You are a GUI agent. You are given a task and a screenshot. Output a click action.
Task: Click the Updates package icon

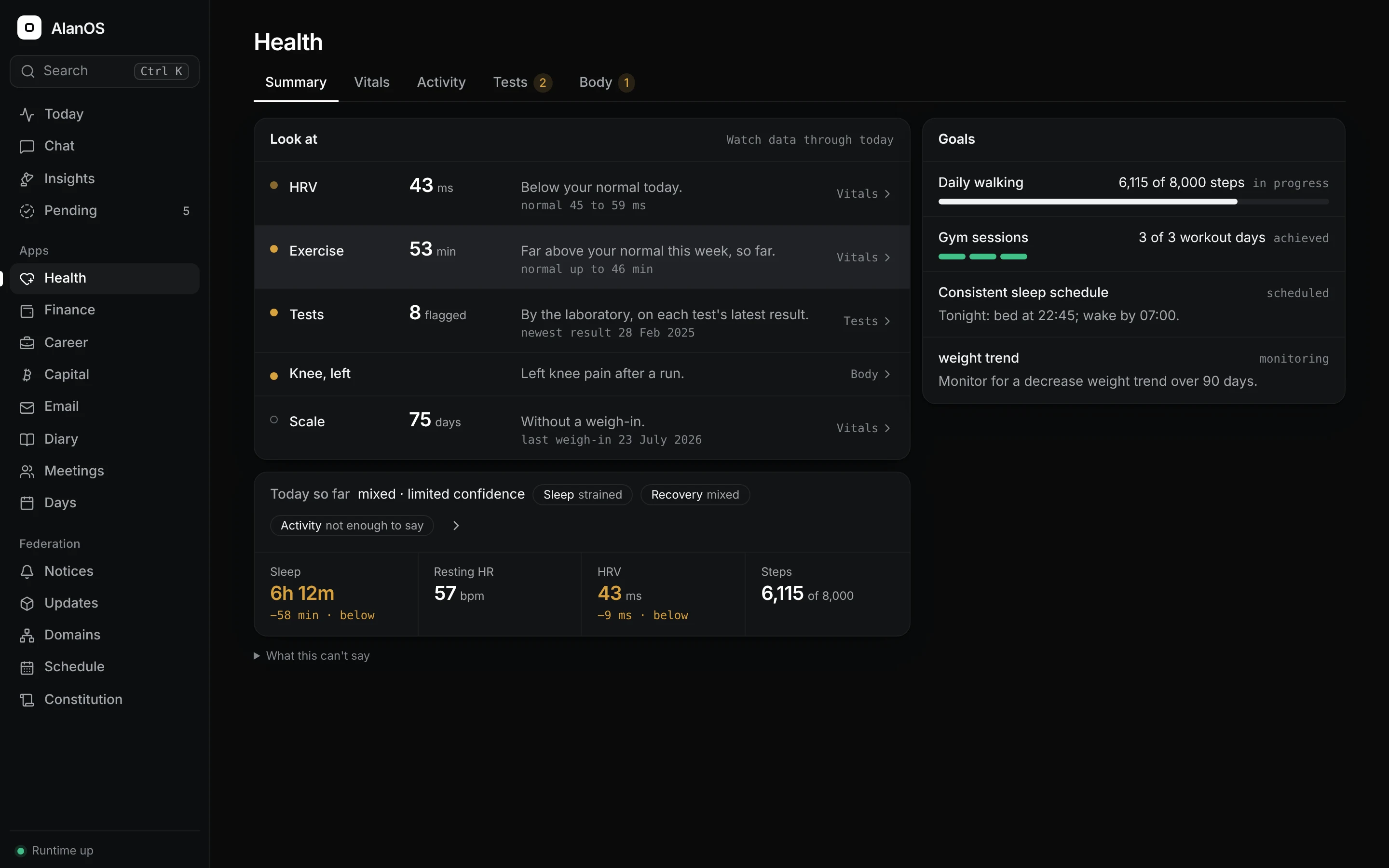[x=27, y=603]
